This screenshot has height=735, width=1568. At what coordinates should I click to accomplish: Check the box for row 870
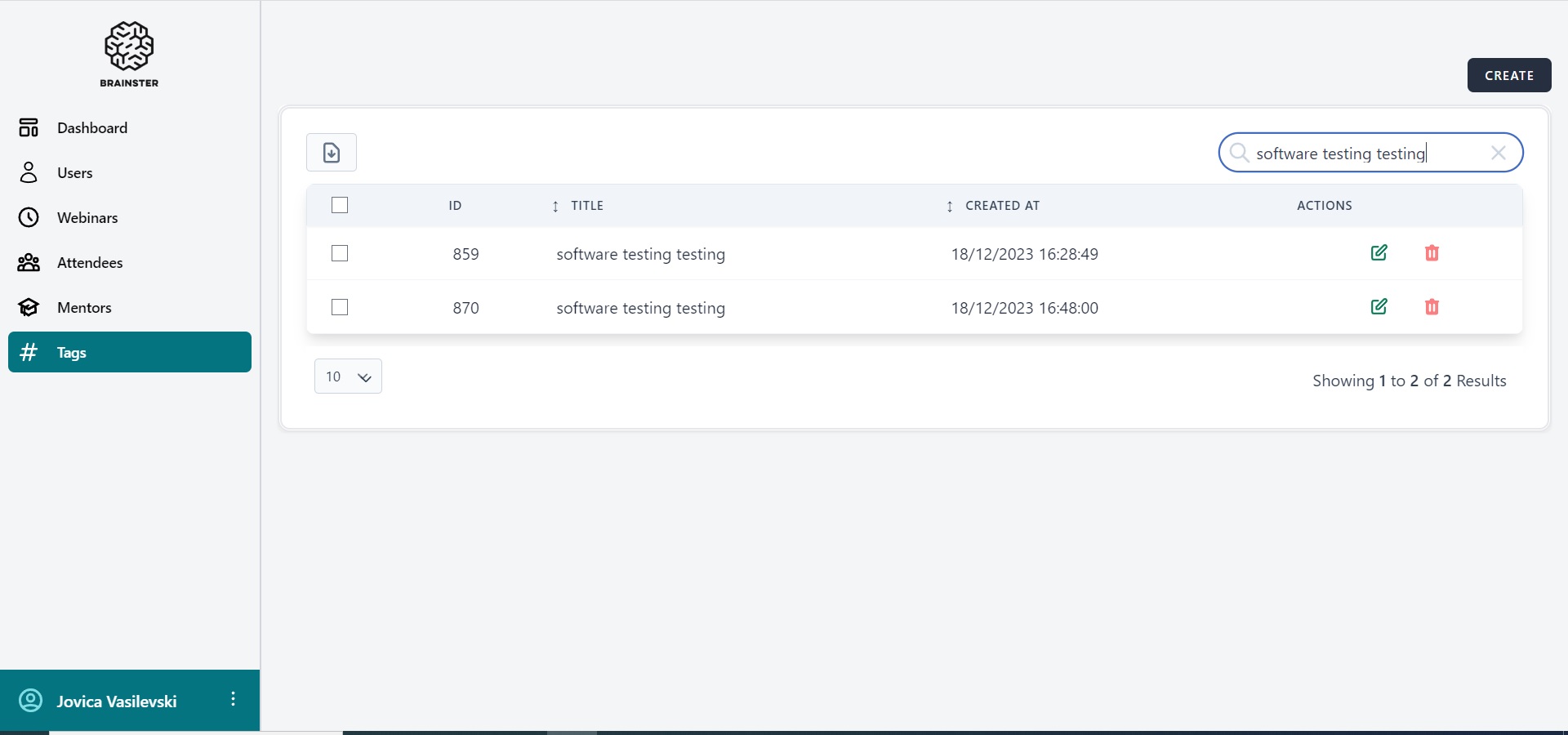[340, 307]
